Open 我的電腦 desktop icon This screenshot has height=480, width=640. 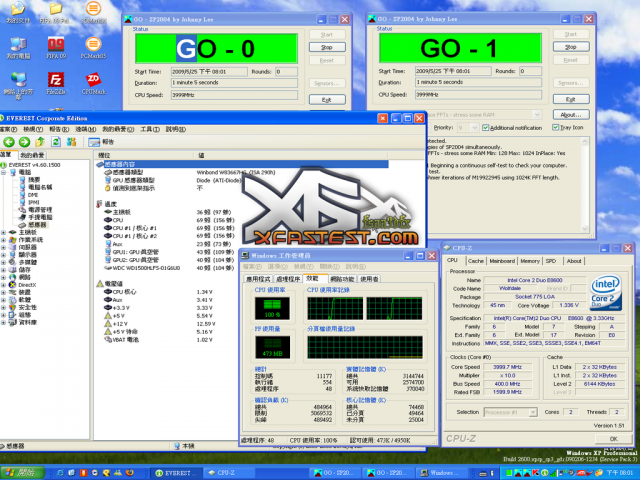tap(18, 48)
